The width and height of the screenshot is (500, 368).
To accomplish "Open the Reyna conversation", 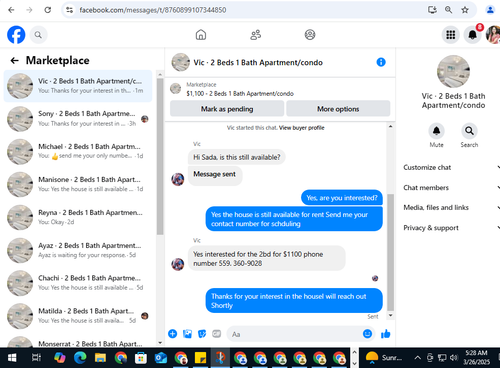I will [78, 217].
